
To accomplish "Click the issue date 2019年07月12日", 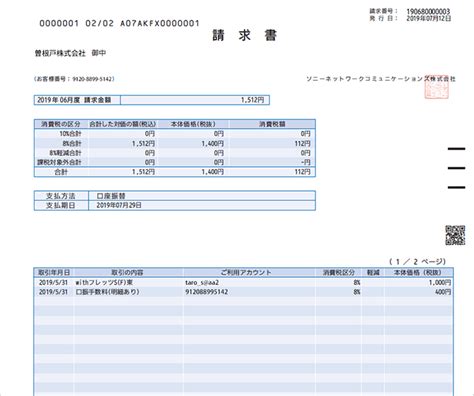I will [x=428, y=18].
